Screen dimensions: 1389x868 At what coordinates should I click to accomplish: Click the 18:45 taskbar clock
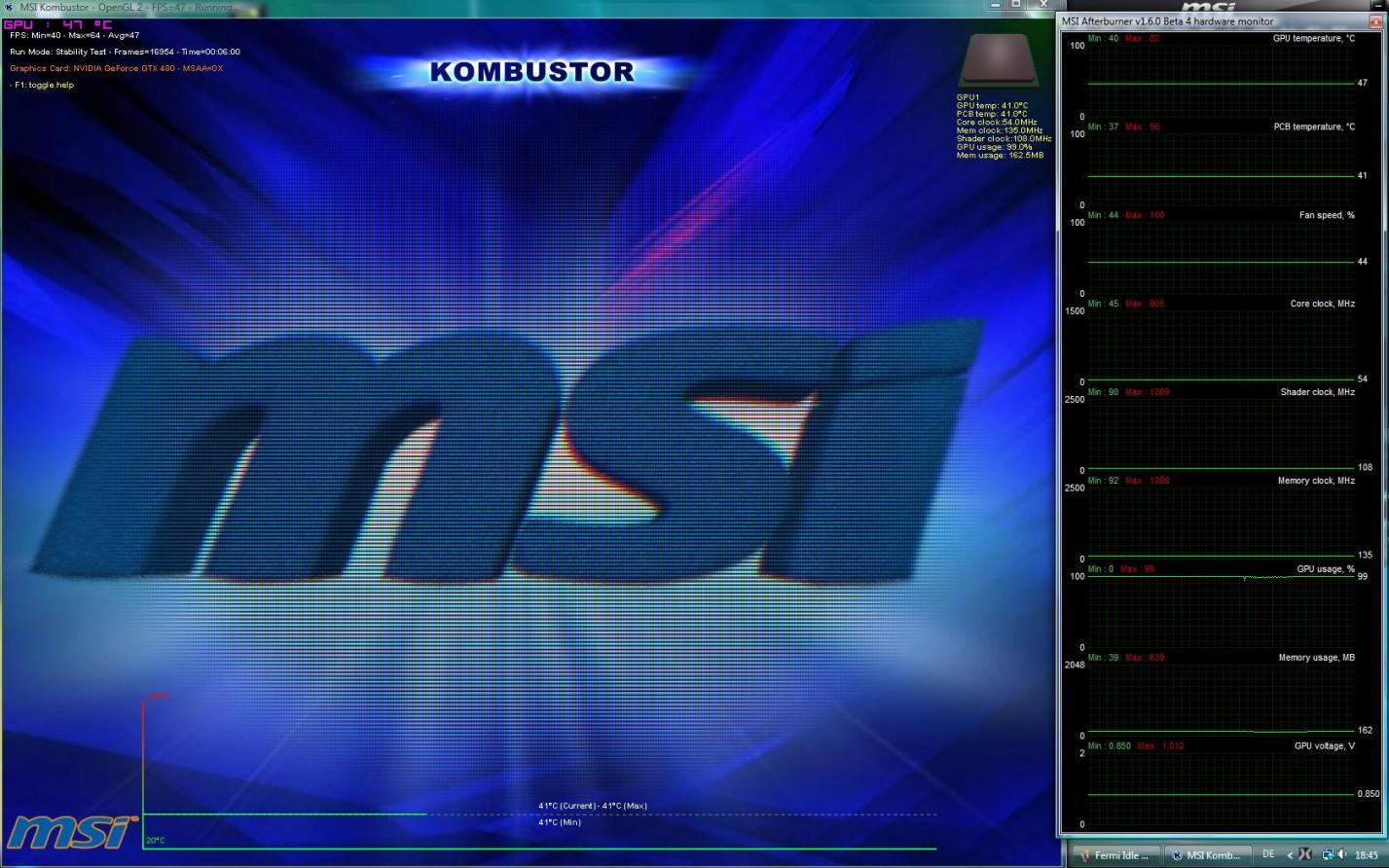click(1367, 855)
